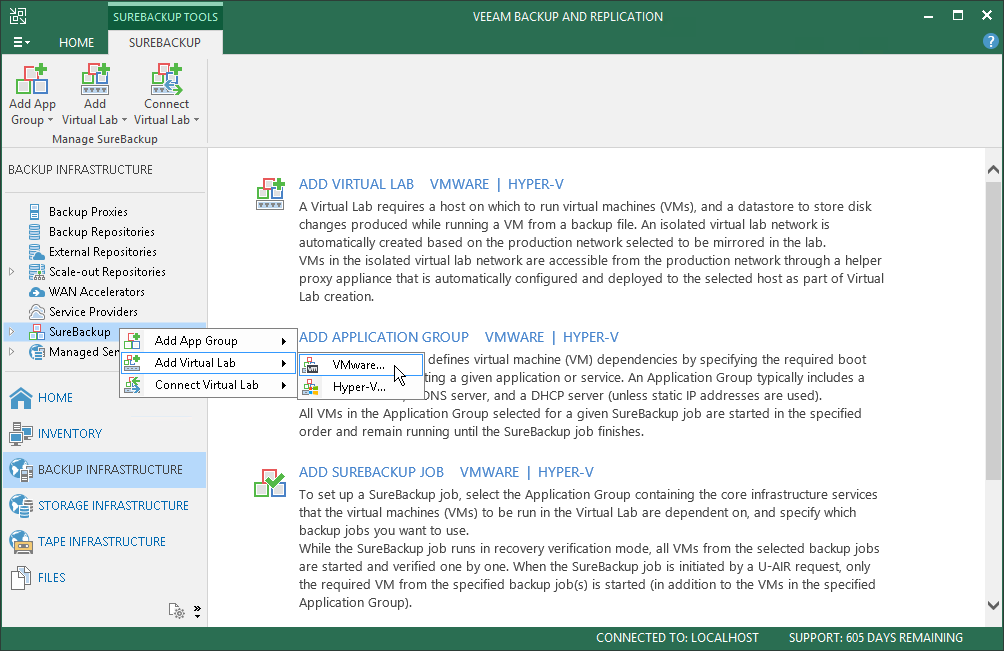Click the Hyper-V icon in the submenu
The image size is (1004, 651).
point(311,387)
